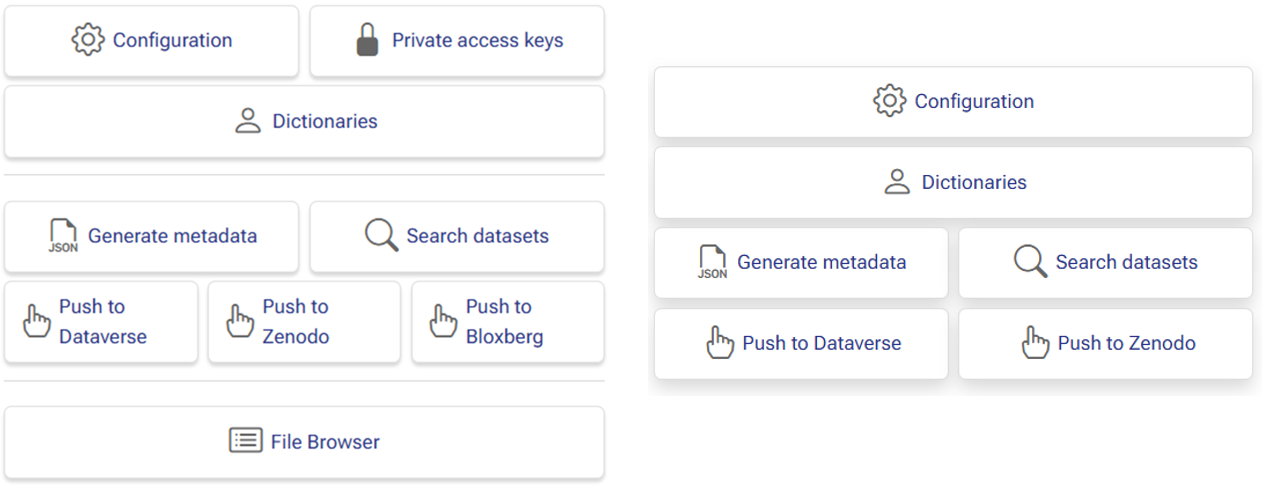Choose Push to Dataverse in the left panel
Image resolution: width=1262 pixels, height=491 pixels.
[101, 322]
